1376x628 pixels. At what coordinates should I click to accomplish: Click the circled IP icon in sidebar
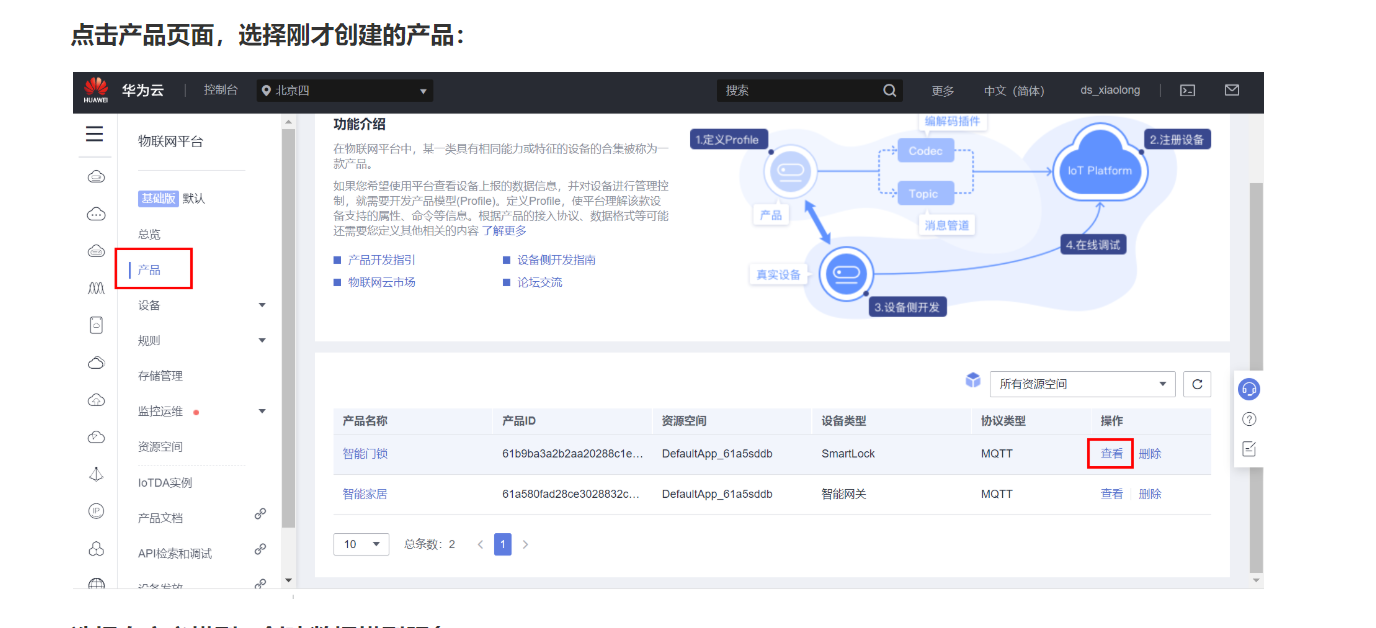click(96, 511)
